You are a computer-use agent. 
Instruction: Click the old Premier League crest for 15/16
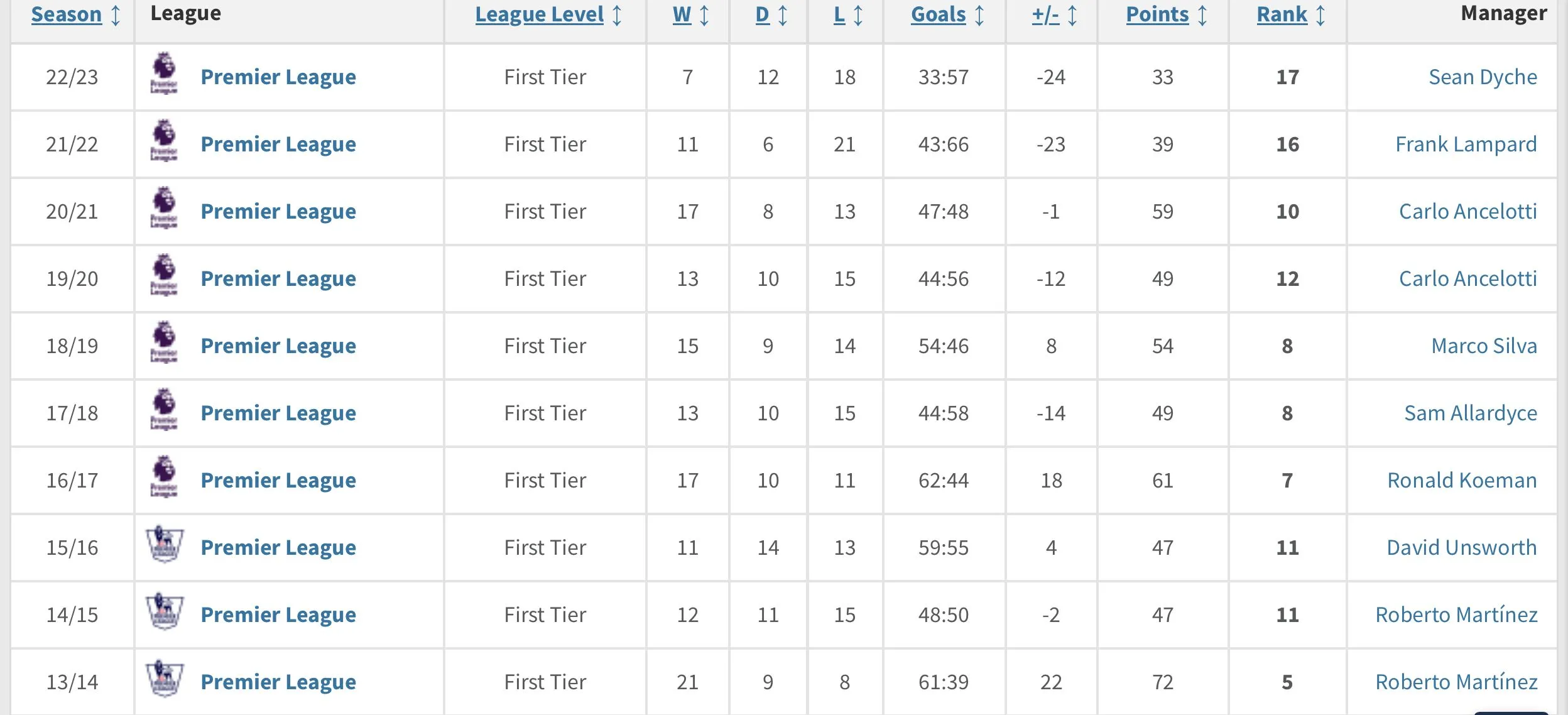pyautogui.click(x=164, y=544)
